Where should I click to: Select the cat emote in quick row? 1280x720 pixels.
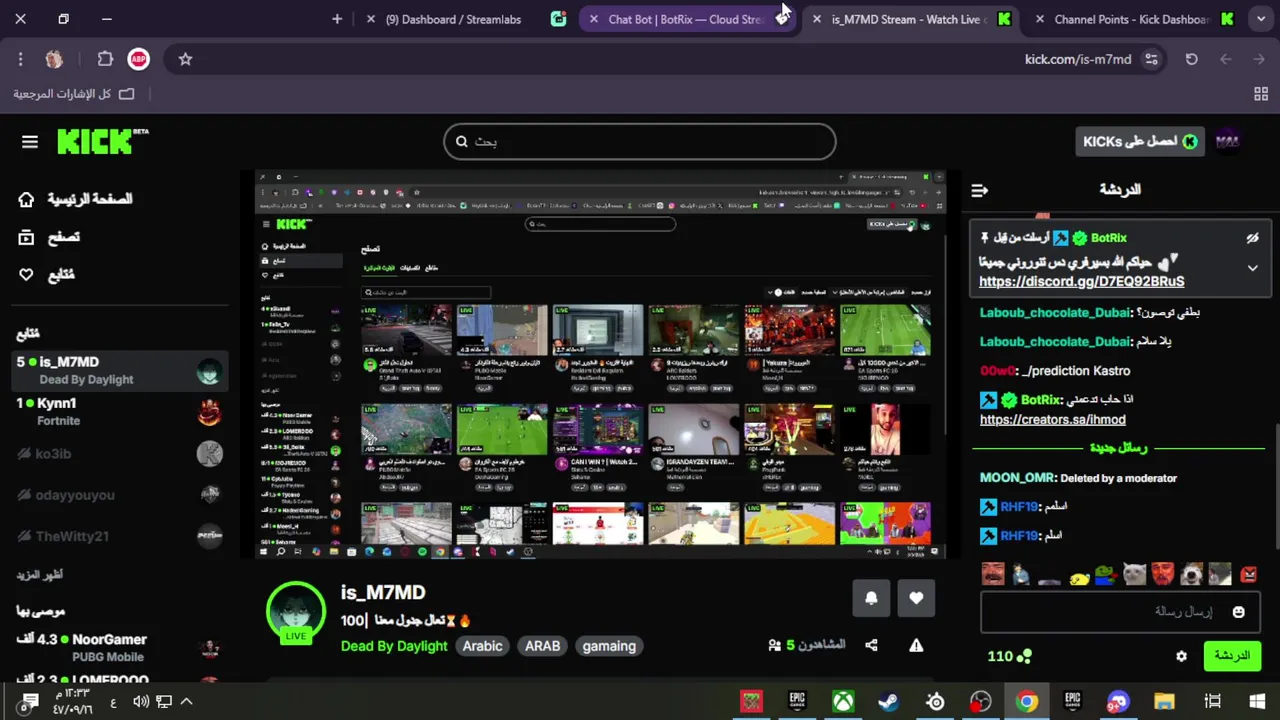pos(1134,574)
